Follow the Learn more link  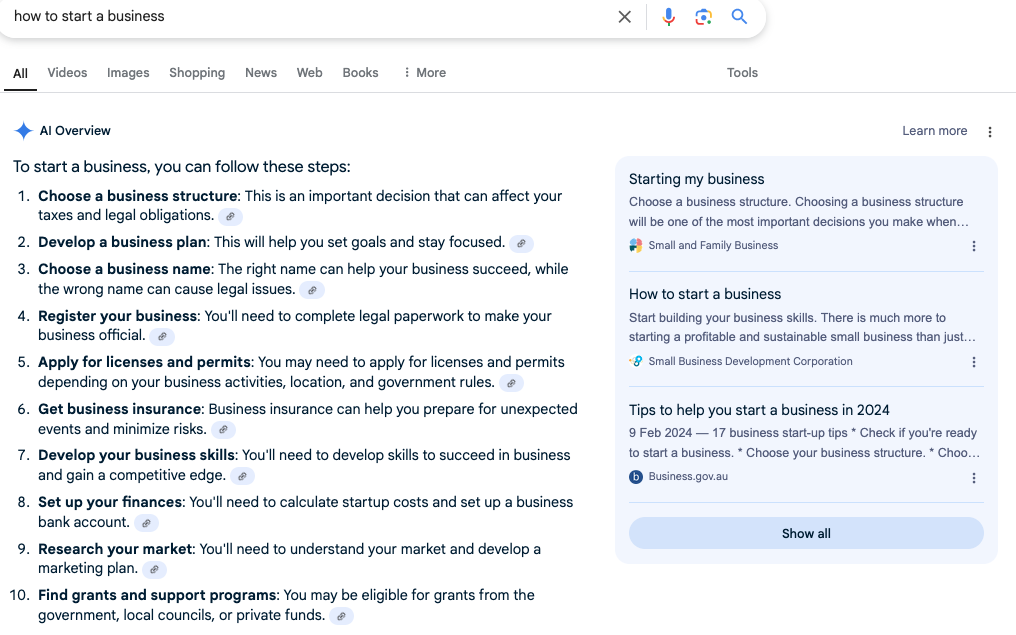pyautogui.click(x=934, y=131)
